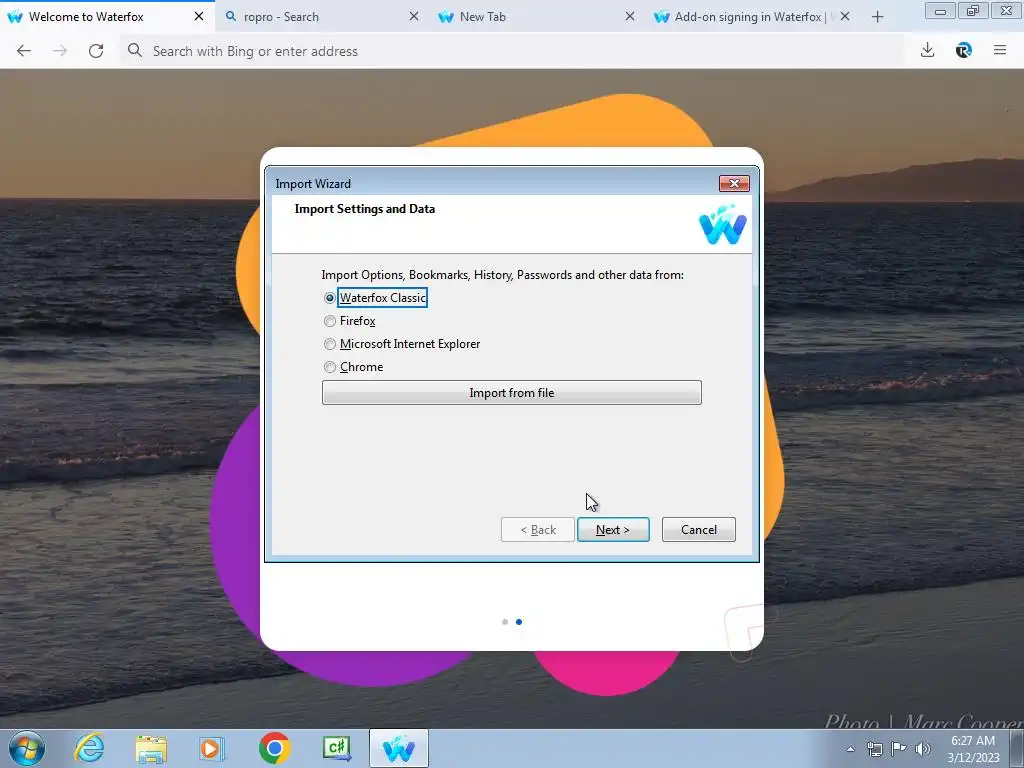Close the 'Add-on signing in Waterfox' tab
1024x768 pixels.
pyautogui.click(x=844, y=16)
